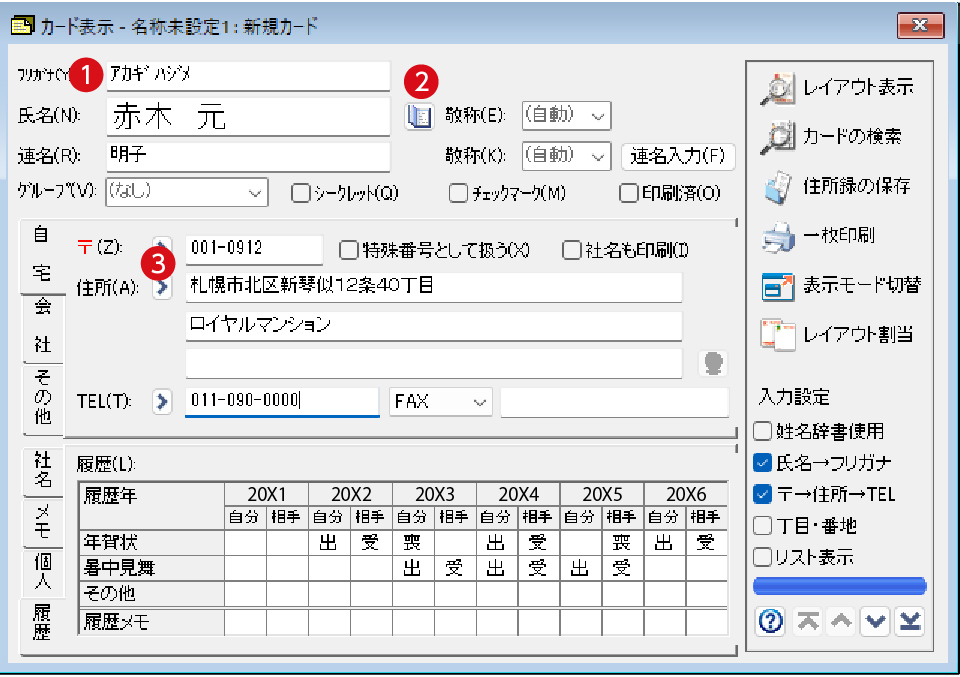Click the dictionary book icon beside furigana field
The image size is (960, 677).
coord(421,114)
